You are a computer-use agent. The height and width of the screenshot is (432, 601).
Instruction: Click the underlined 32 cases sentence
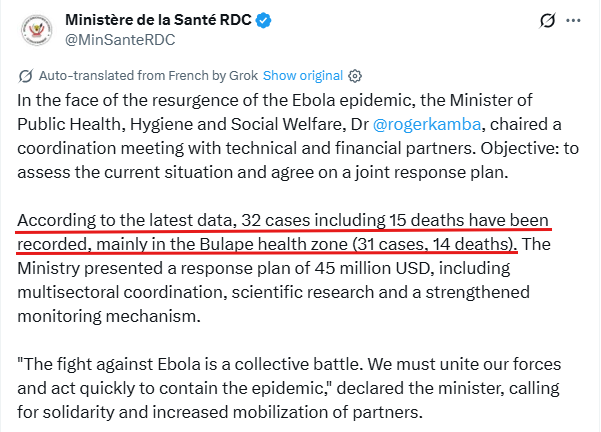tap(284, 232)
